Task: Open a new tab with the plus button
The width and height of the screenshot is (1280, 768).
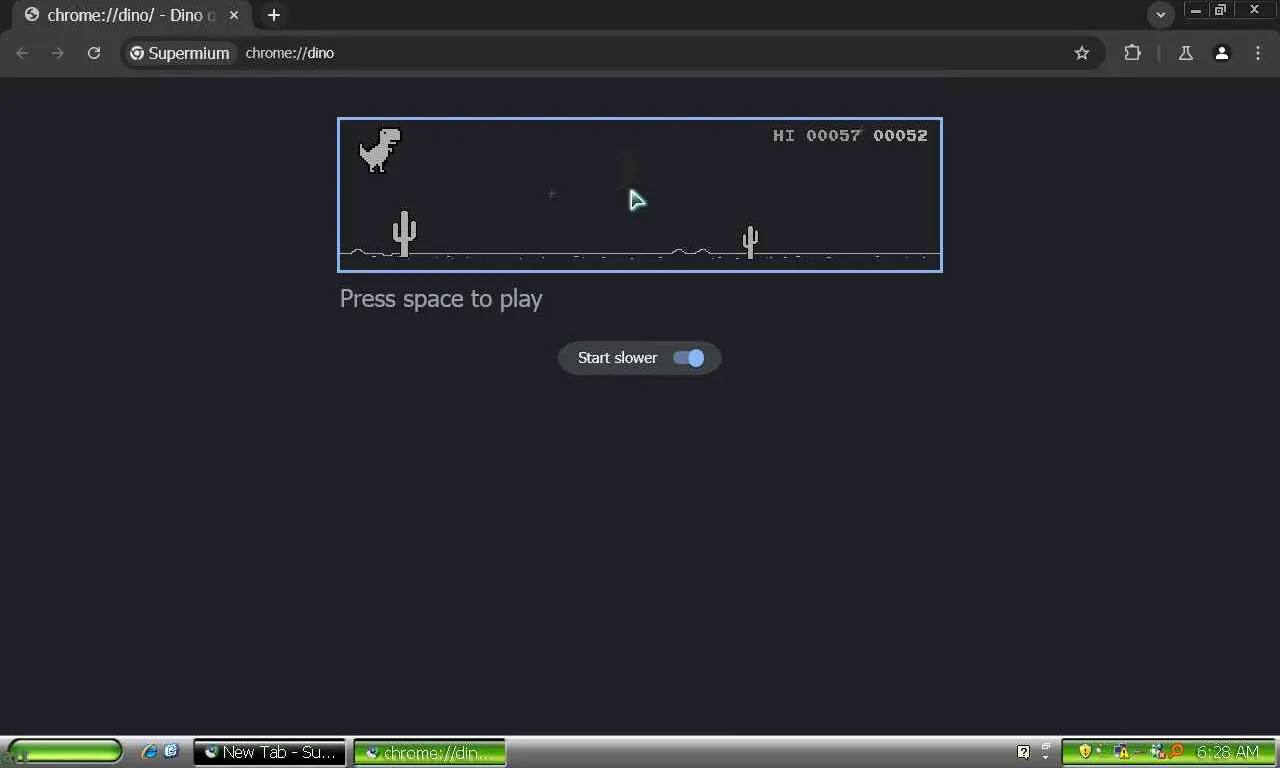Action: click(274, 15)
